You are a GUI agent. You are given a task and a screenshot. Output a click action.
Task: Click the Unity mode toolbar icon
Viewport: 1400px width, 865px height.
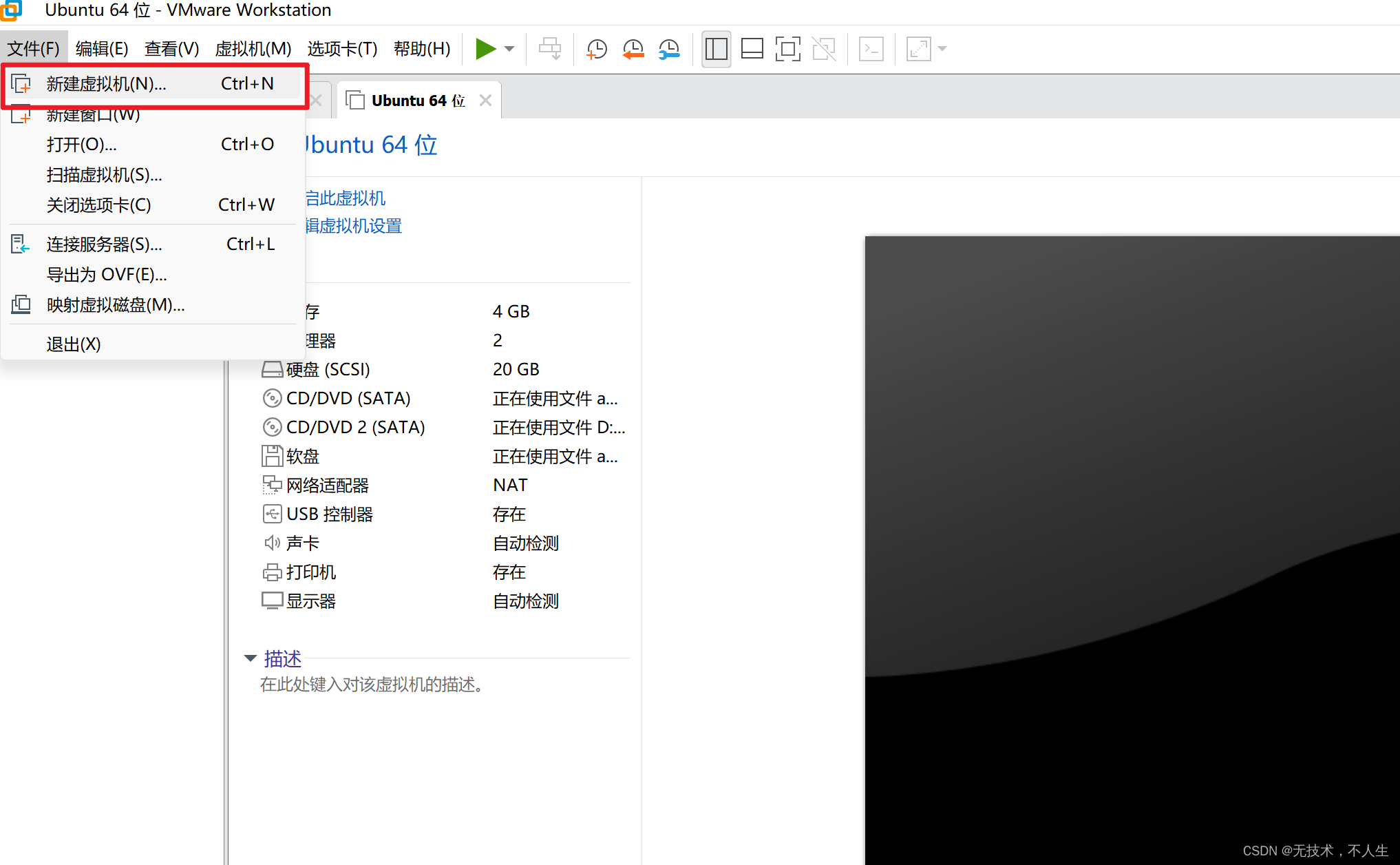(823, 49)
